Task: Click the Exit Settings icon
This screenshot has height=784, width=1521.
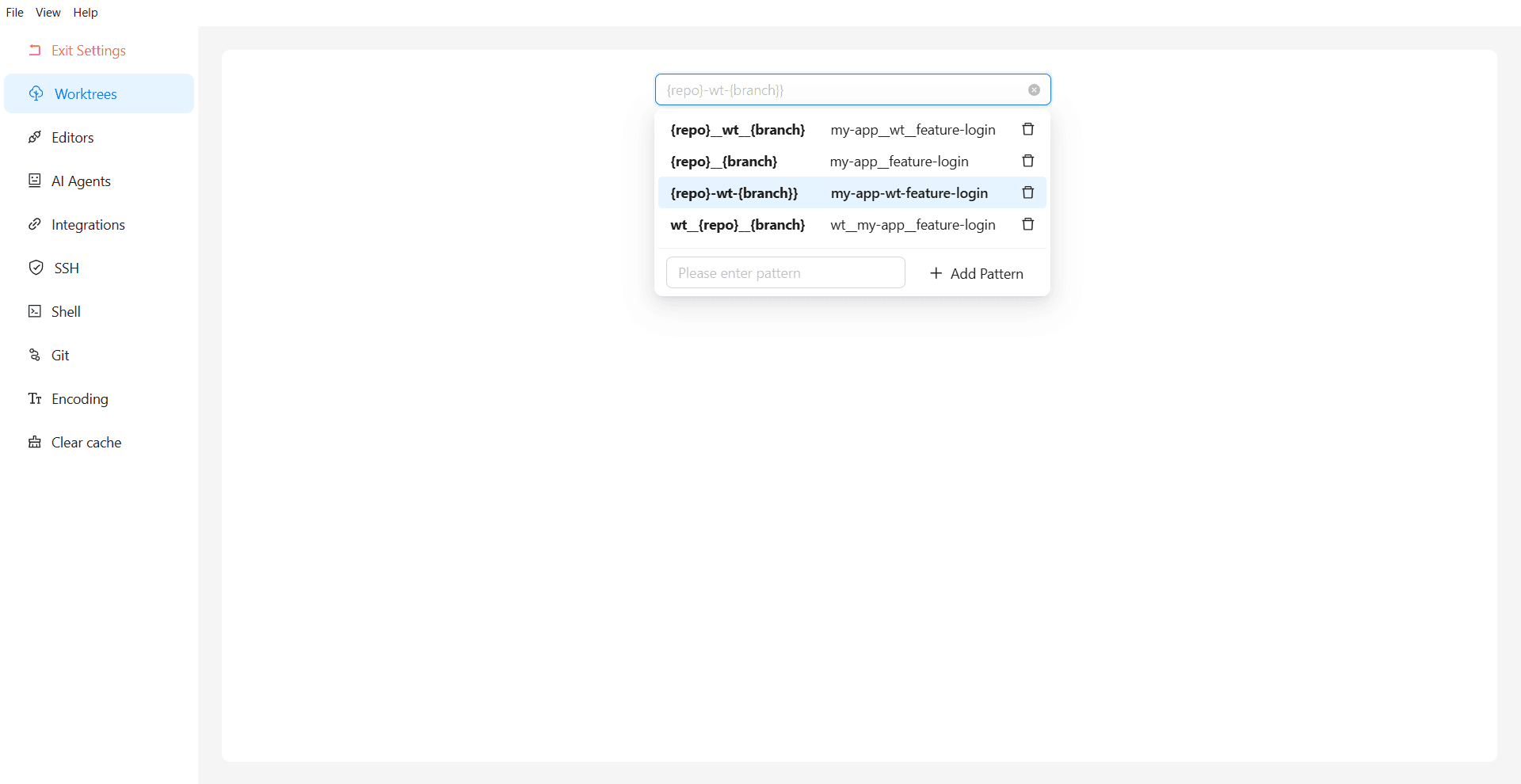Action: point(35,50)
